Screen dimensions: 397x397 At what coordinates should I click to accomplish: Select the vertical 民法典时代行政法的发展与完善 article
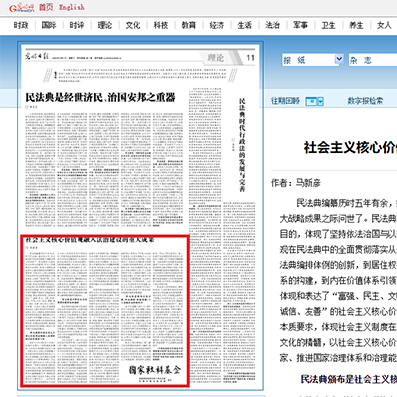242,145
